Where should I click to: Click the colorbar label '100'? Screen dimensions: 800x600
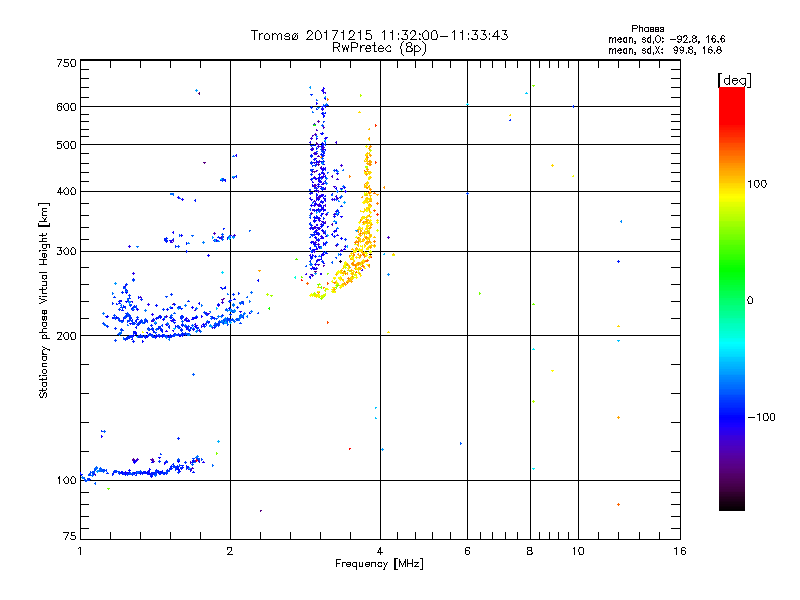(757, 184)
